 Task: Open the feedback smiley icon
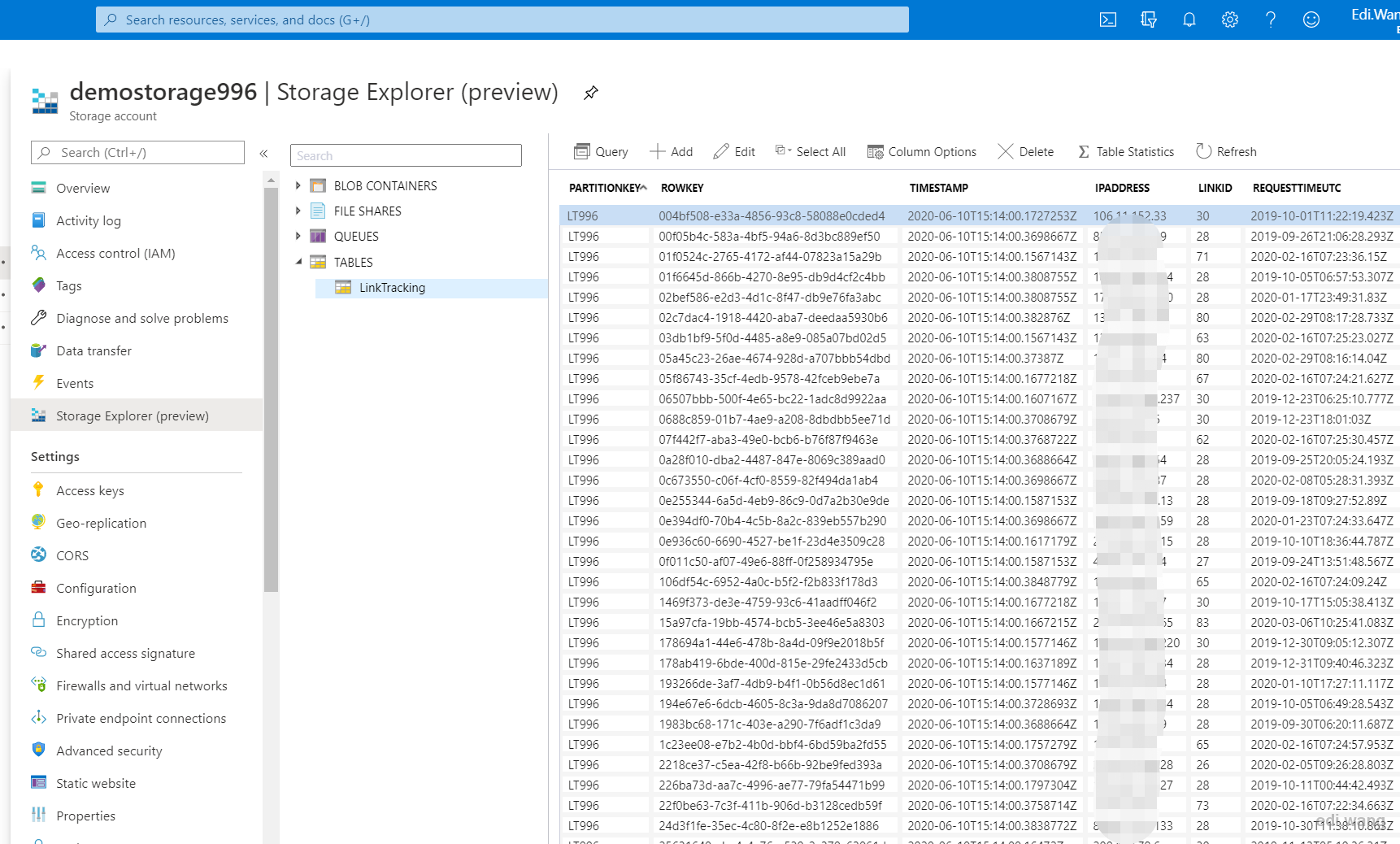pos(1311,20)
